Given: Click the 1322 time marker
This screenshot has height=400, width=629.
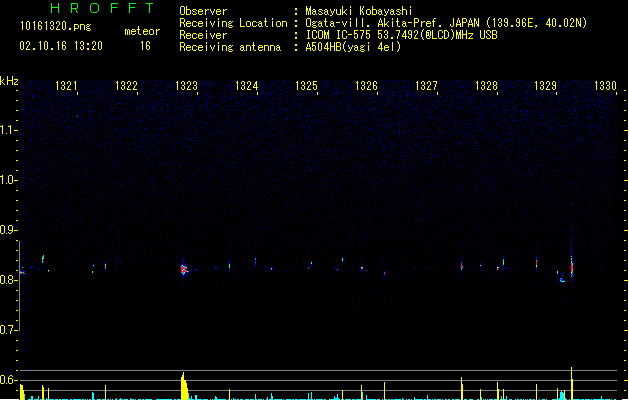Looking at the screenshot, I should click(x=126, y=86).
